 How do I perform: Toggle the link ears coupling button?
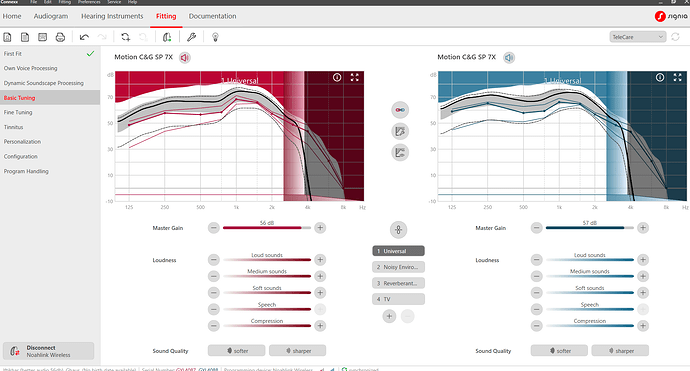400,110
